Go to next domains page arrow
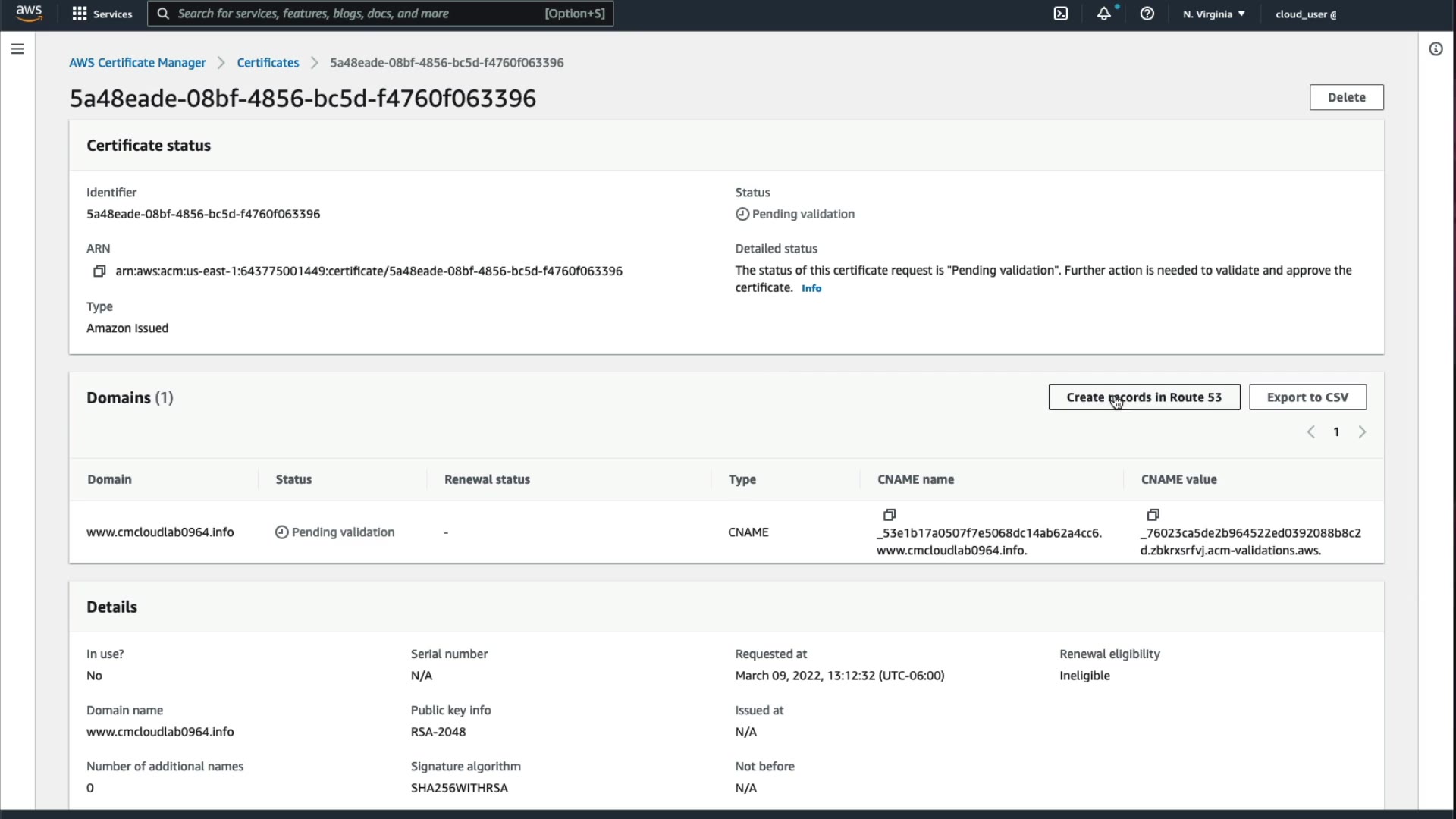 click(1362, 432)
